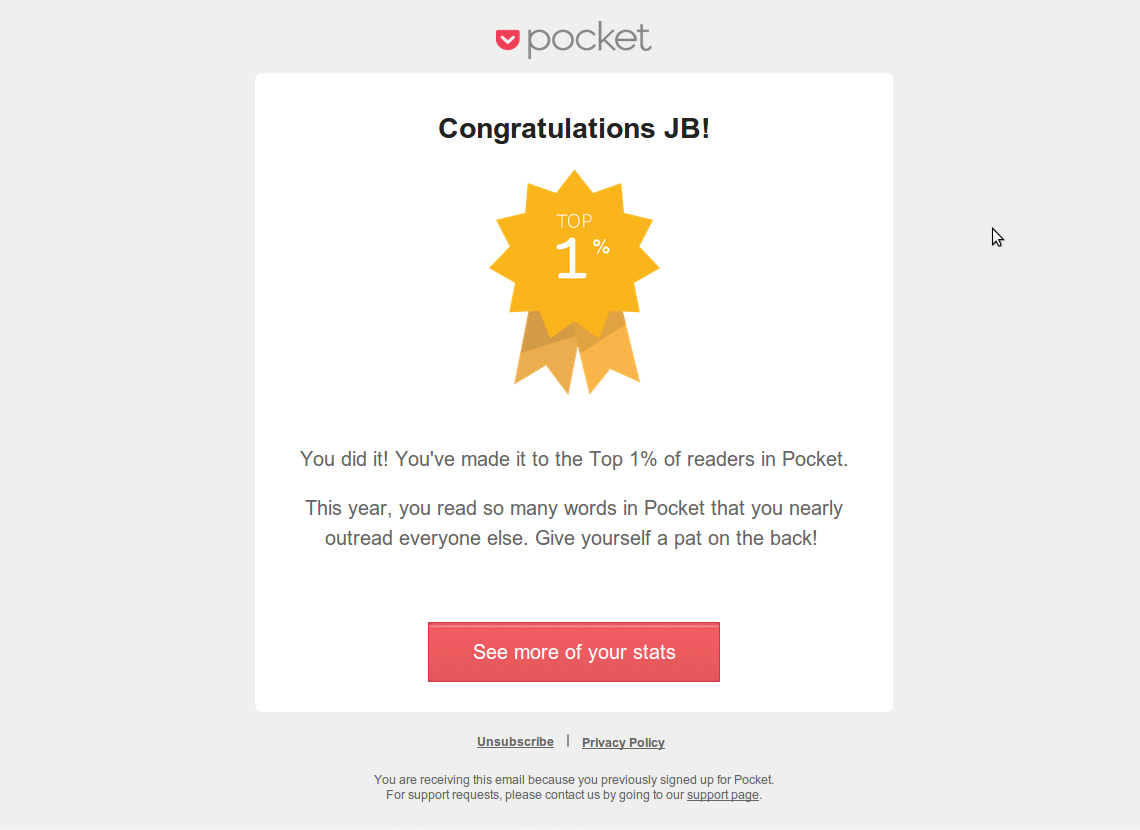Click the gray "pocket" wordmark
Screen dimensions: 1140x830
pyautogui.click(x=589, y=39)
